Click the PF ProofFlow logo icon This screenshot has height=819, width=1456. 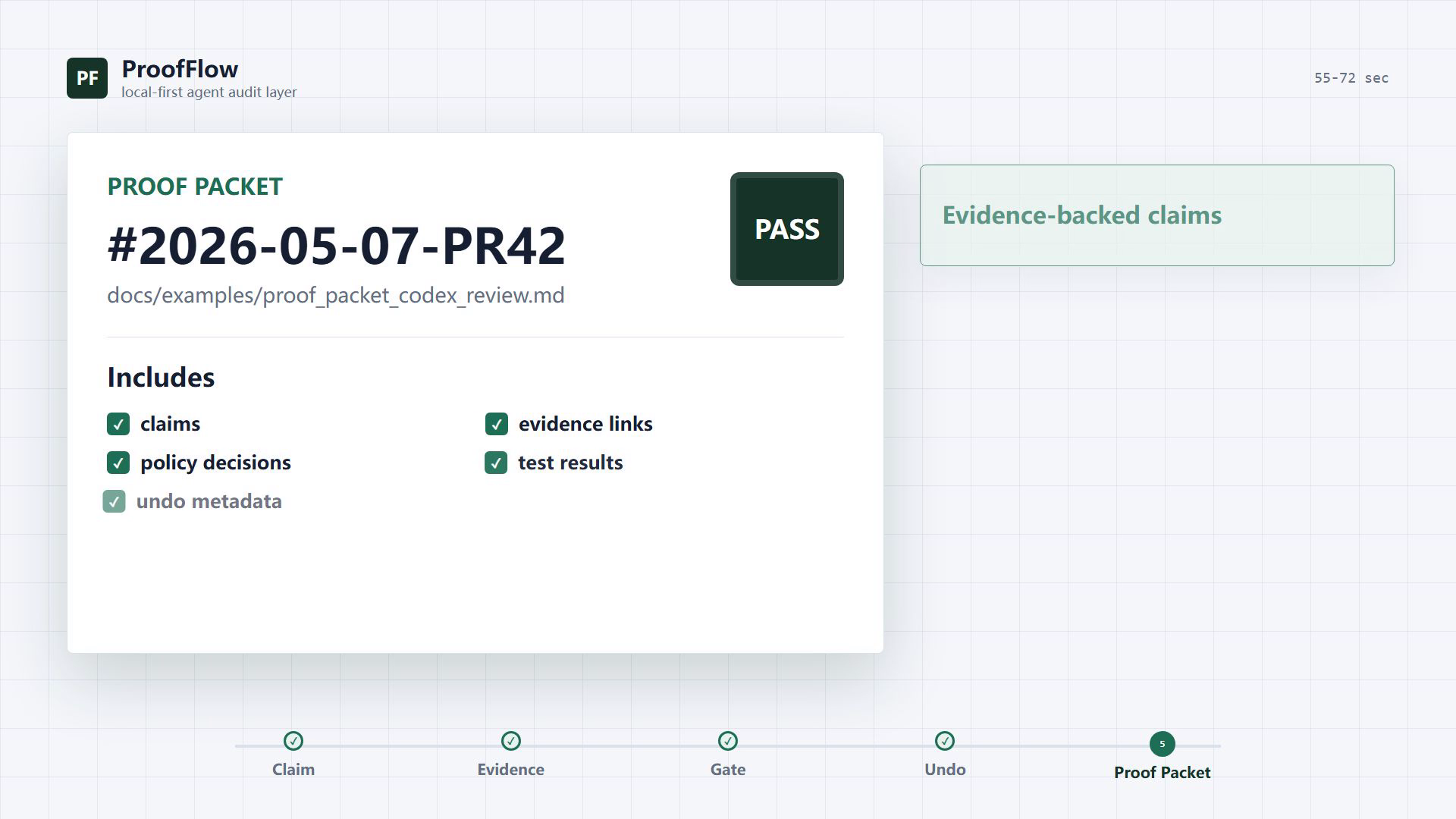pyautogui.click(x=87, y=78)
